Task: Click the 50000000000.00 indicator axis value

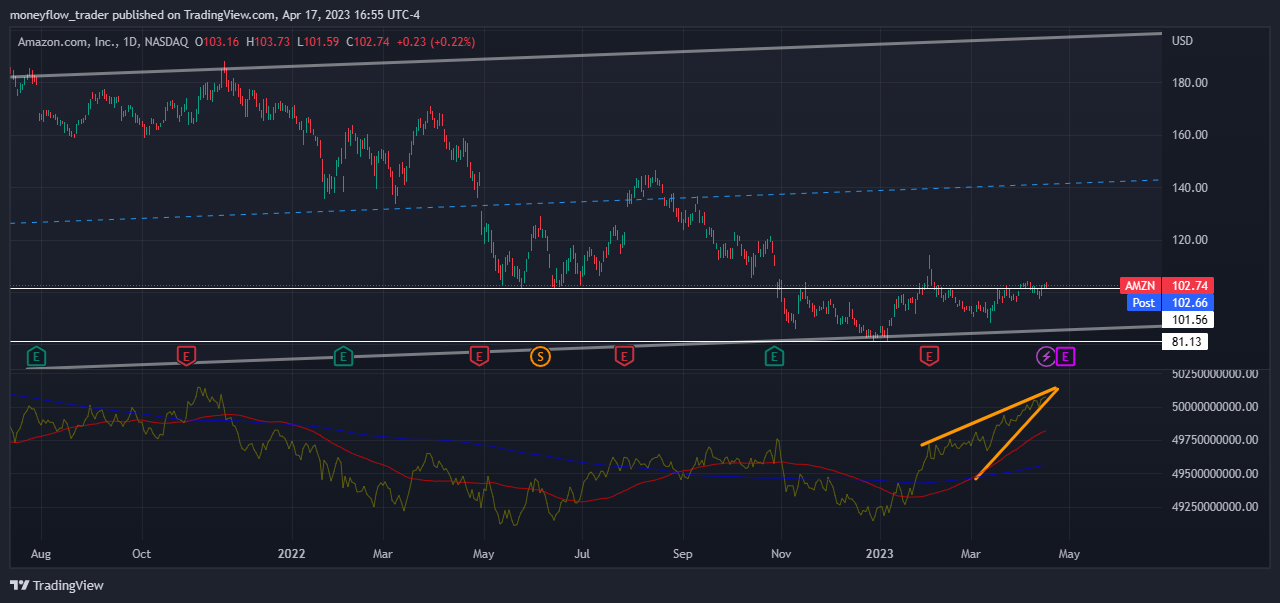Action: (x=1217, y=407)
